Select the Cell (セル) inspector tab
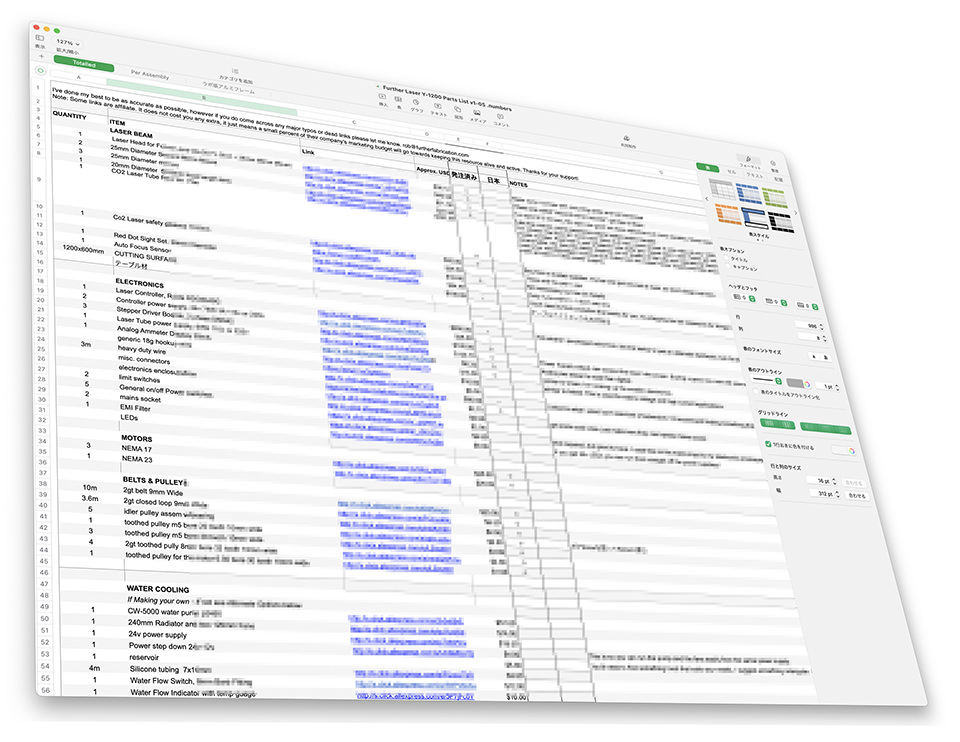This screenshot has width=960, height=742. click(730, 171)
